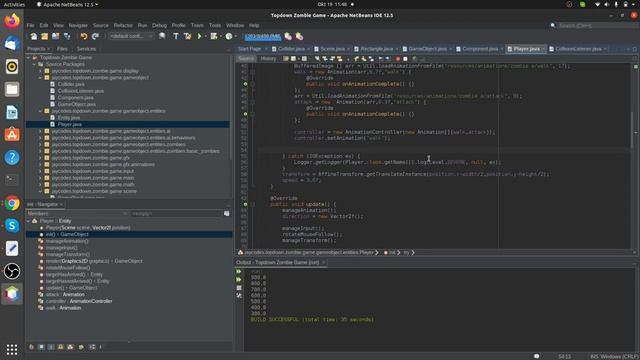Image resolution: width=640 pixels, height=360 pixels.
Task: Toggle Show Fields filter in Navigator
Action: click(x=41, y=347)
